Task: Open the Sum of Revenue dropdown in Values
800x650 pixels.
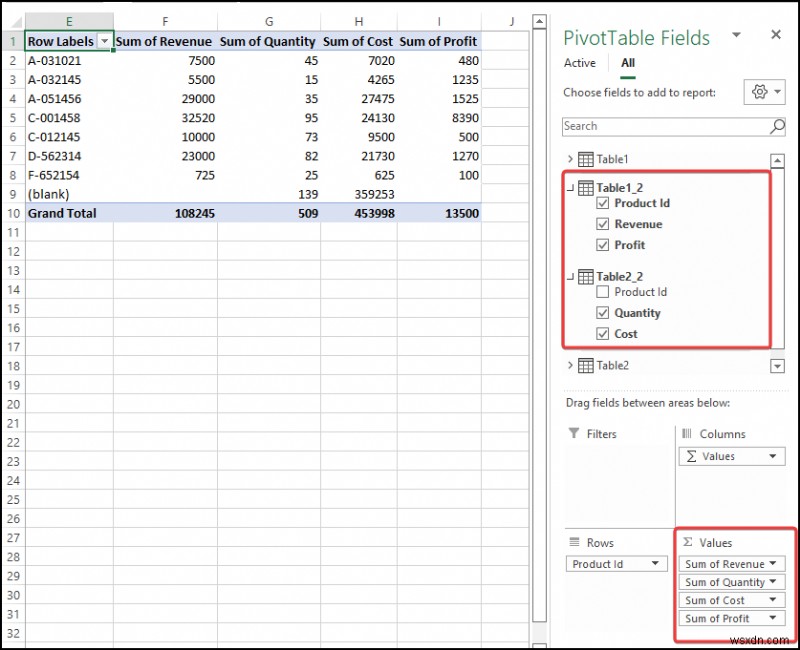Action: coord(771,563)
